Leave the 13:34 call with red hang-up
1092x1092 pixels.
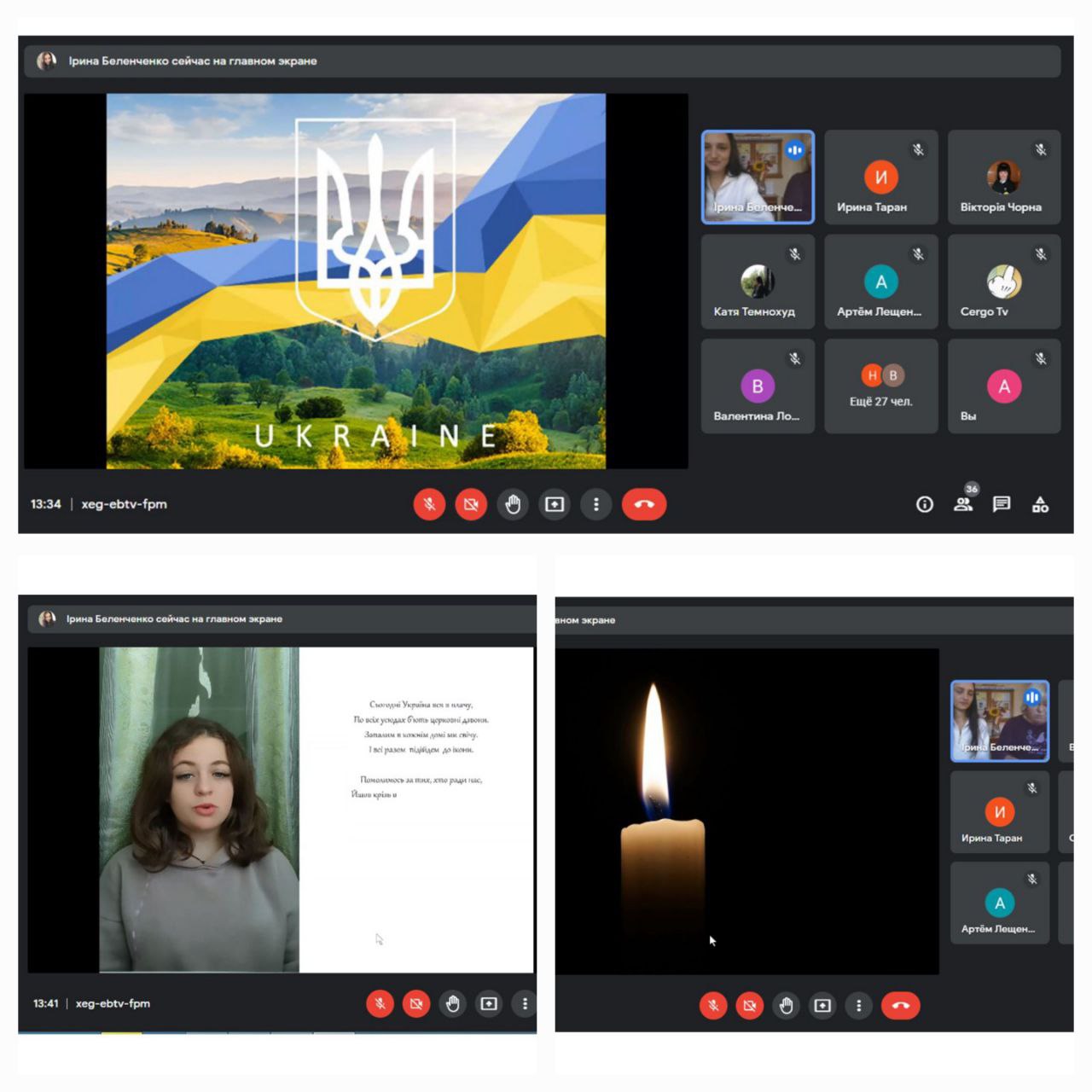coord(644,504)
